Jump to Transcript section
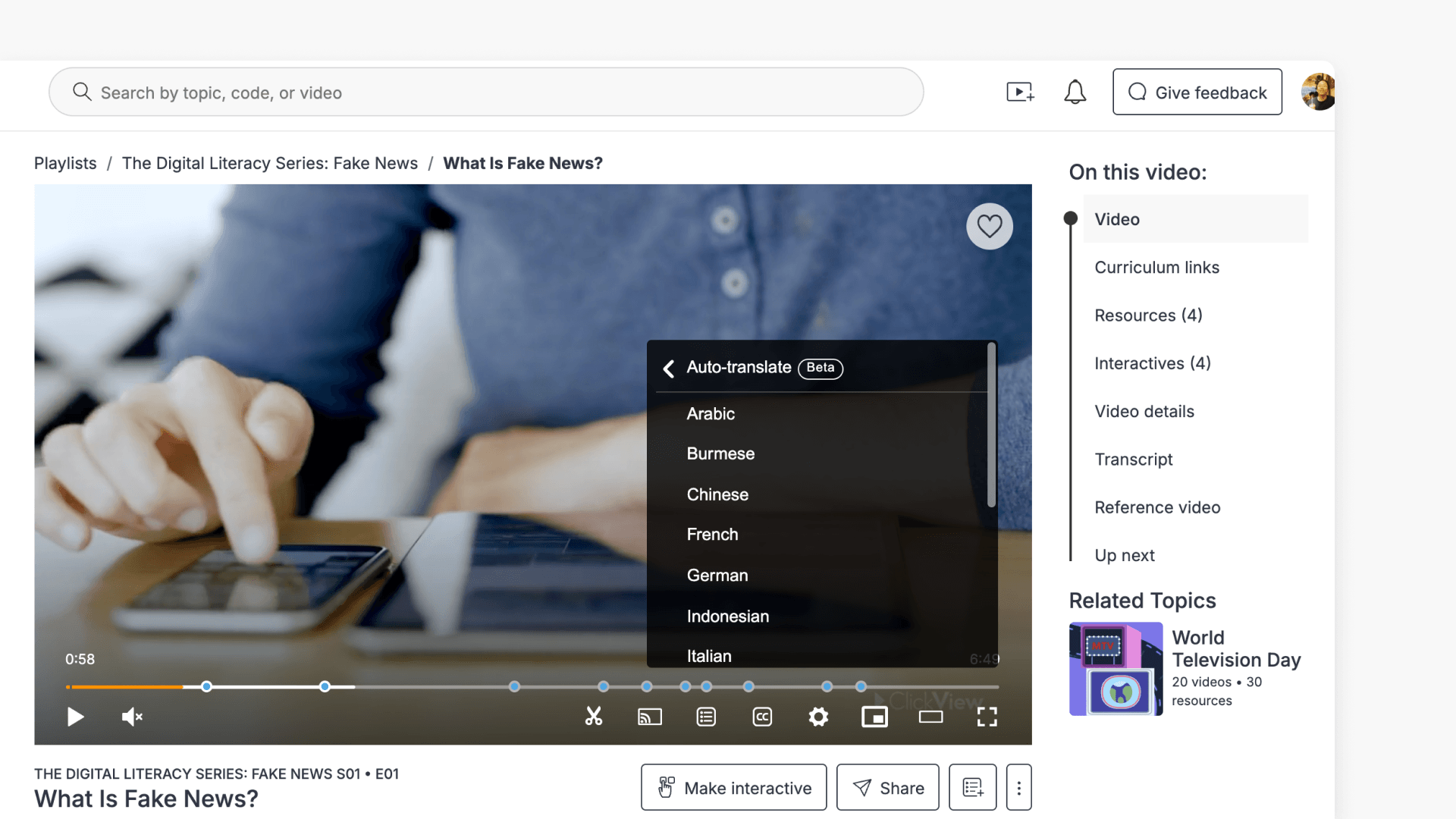1456x819 pixels. (x=1133, y=459)
